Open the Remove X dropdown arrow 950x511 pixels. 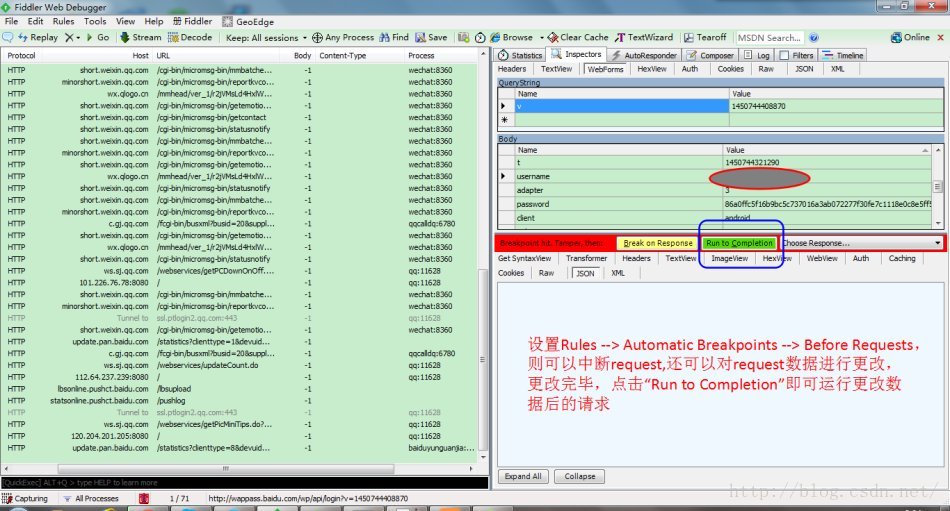coord(78,38)
